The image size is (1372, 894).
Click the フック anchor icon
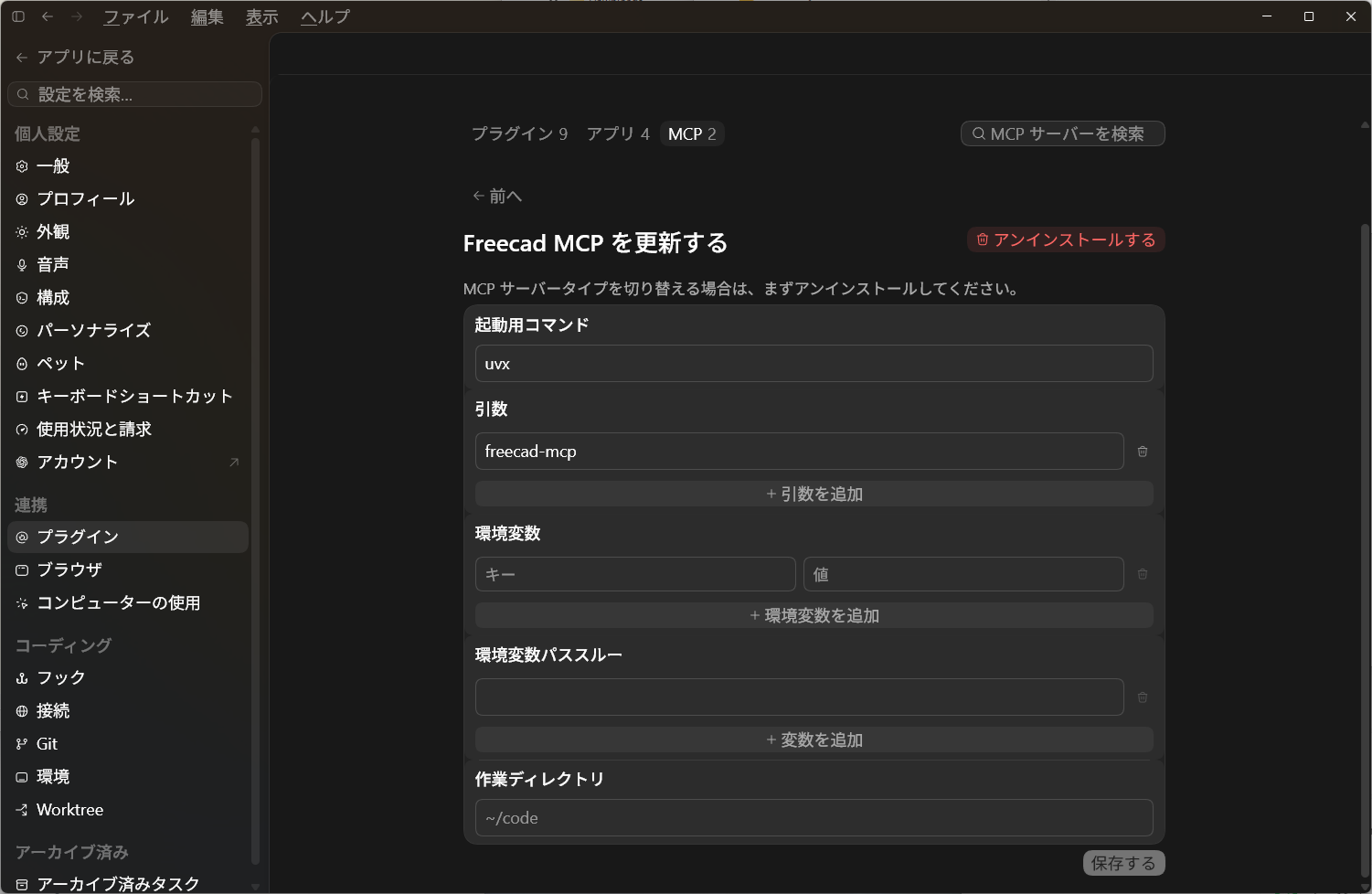coord(22,677)
